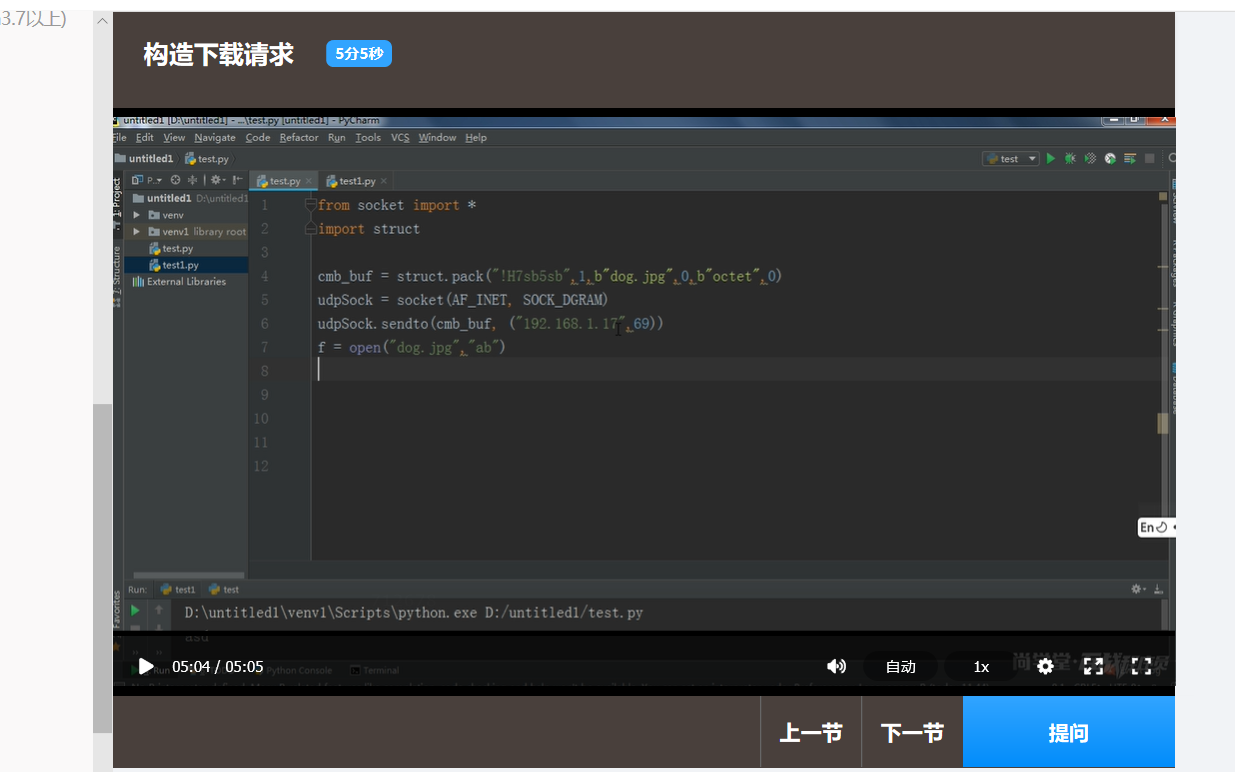This screenshot has height=772, width=1235.
Task: Open the test run configuration dropdown
Action: coord(1010,159)
